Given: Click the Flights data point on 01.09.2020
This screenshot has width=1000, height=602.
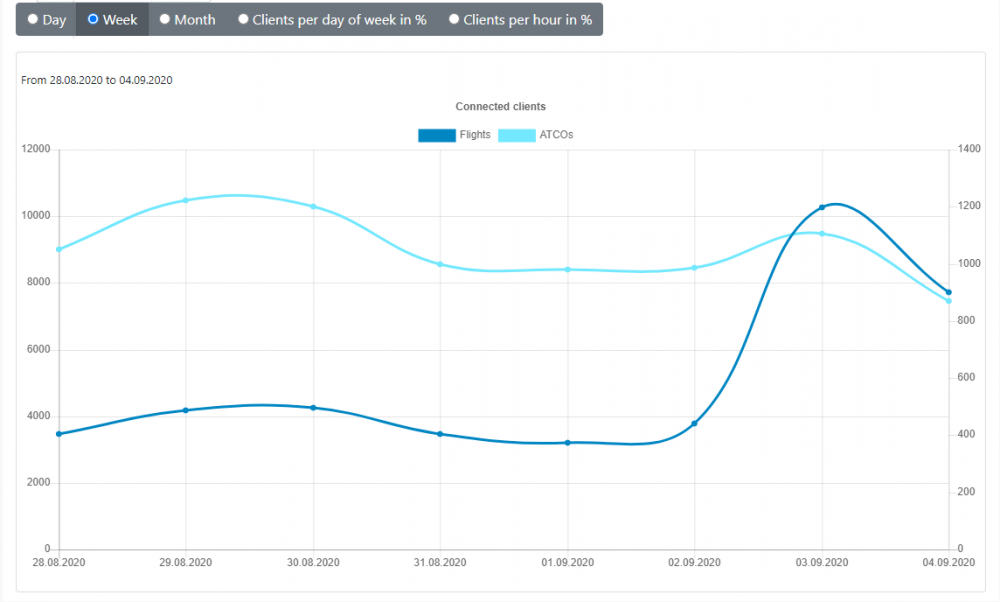Looking at the screenshot, I should point(567,442).
